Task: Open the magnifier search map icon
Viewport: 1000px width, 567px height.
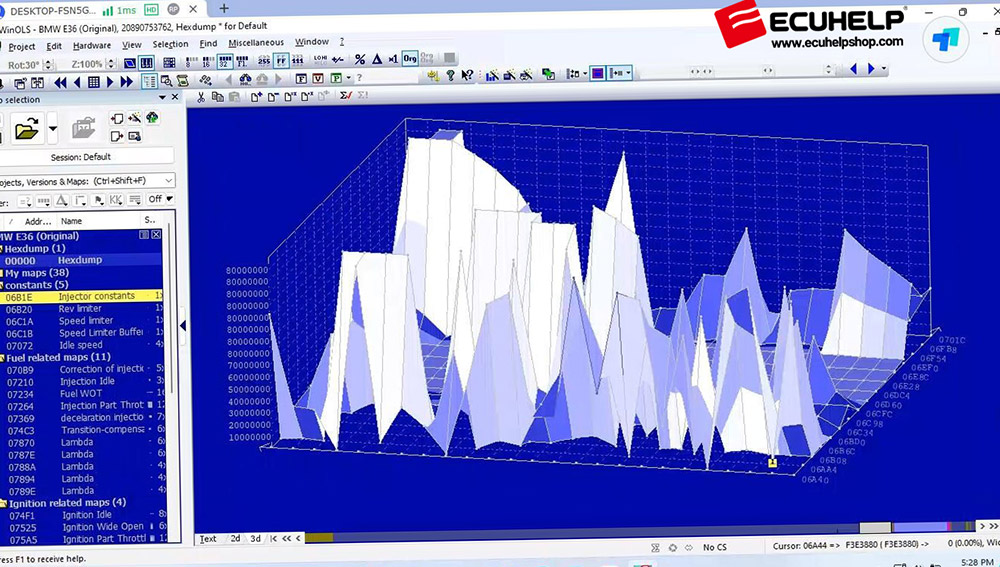Action: (x=166, y=81)
